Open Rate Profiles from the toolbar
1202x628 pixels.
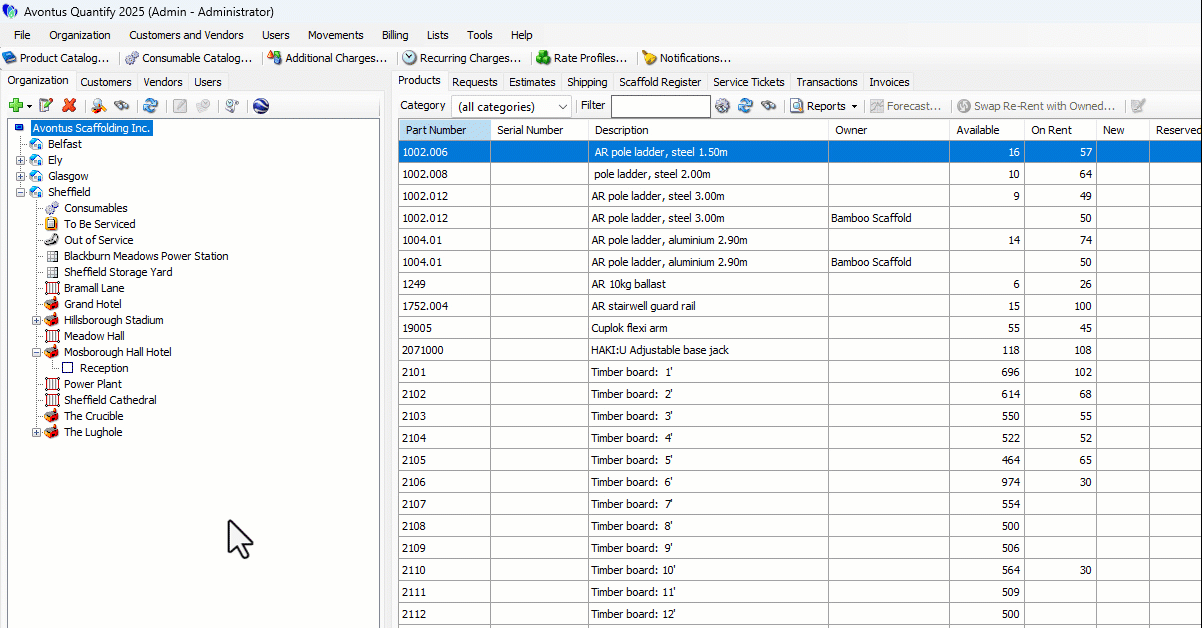[582, 58]
